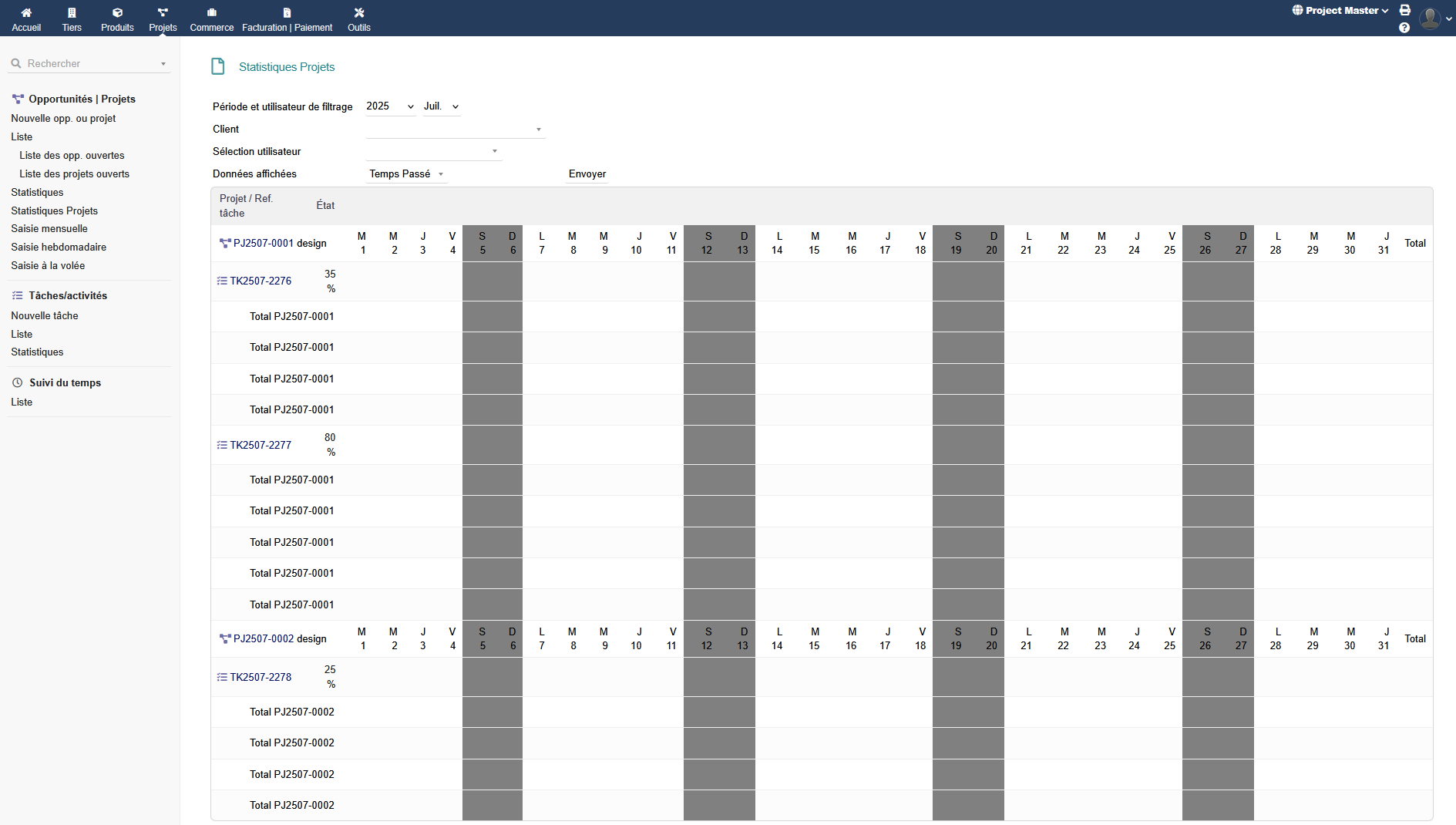This screenshot has width=1456, height=825.
Task: Expand the Temps Passé data dropdown
Action: click(x=406, y=174)
